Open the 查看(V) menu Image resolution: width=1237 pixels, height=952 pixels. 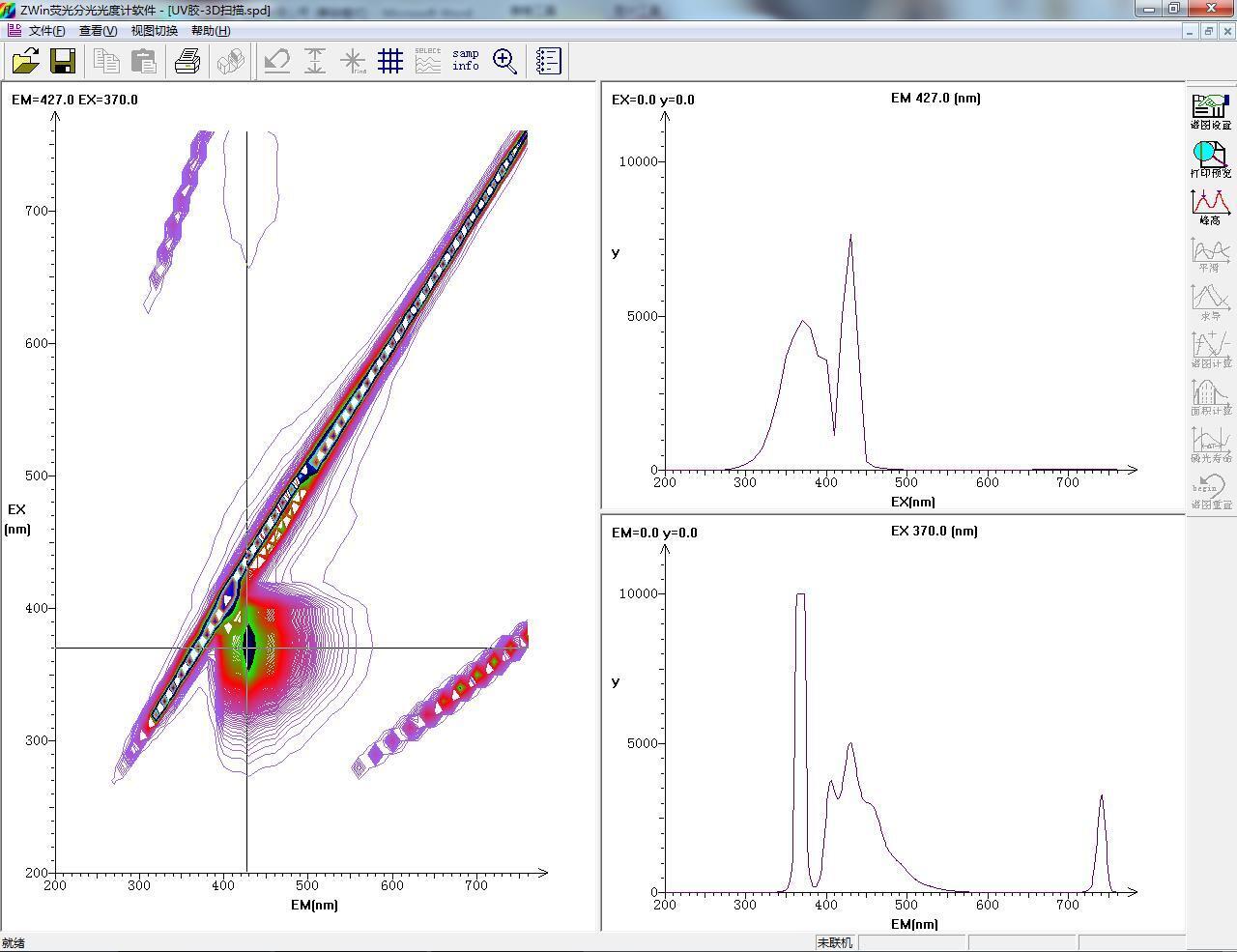pyautogui.click(x=98, y=31)
